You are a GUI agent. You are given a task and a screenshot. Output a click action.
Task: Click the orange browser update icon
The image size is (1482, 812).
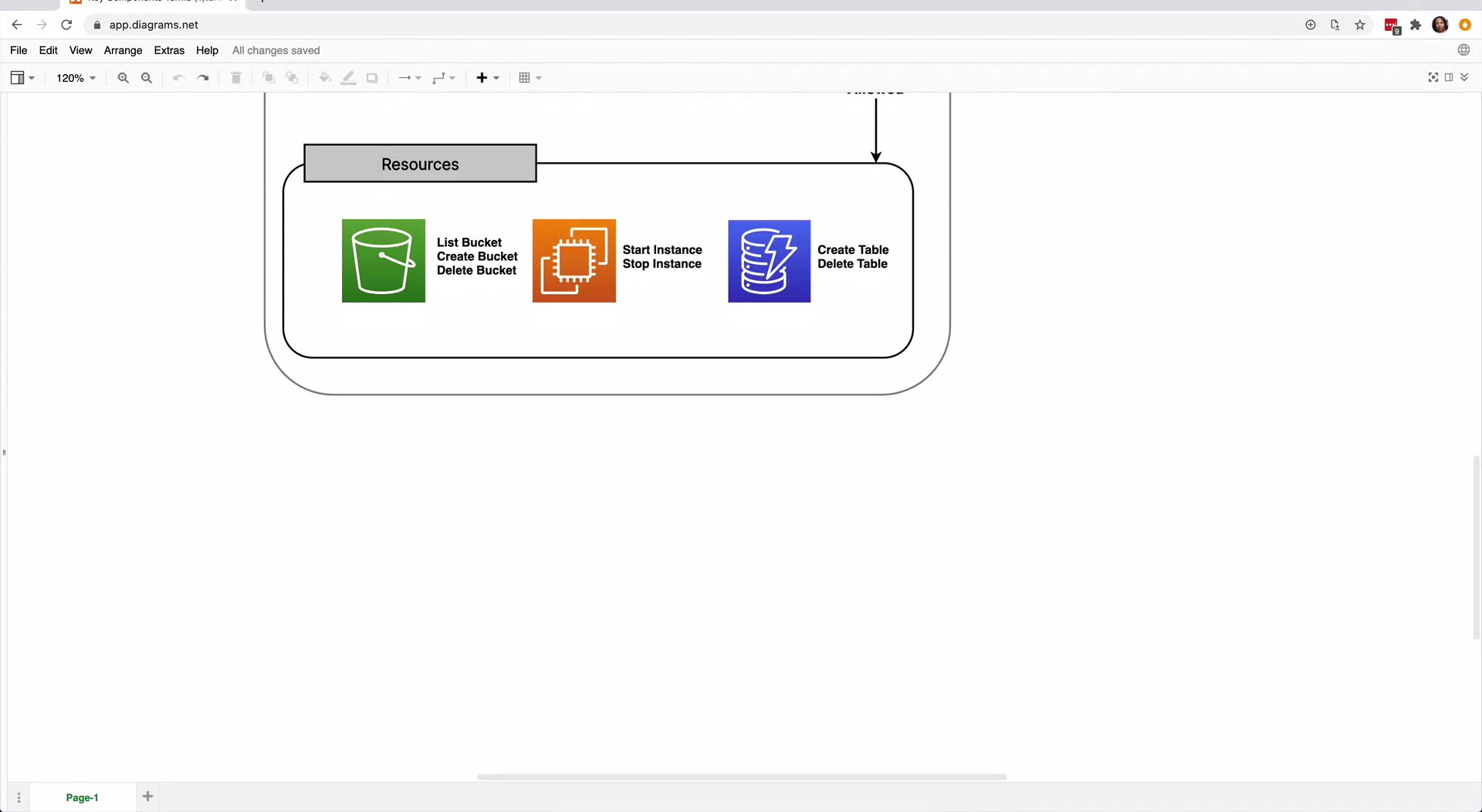point(1465,25)
